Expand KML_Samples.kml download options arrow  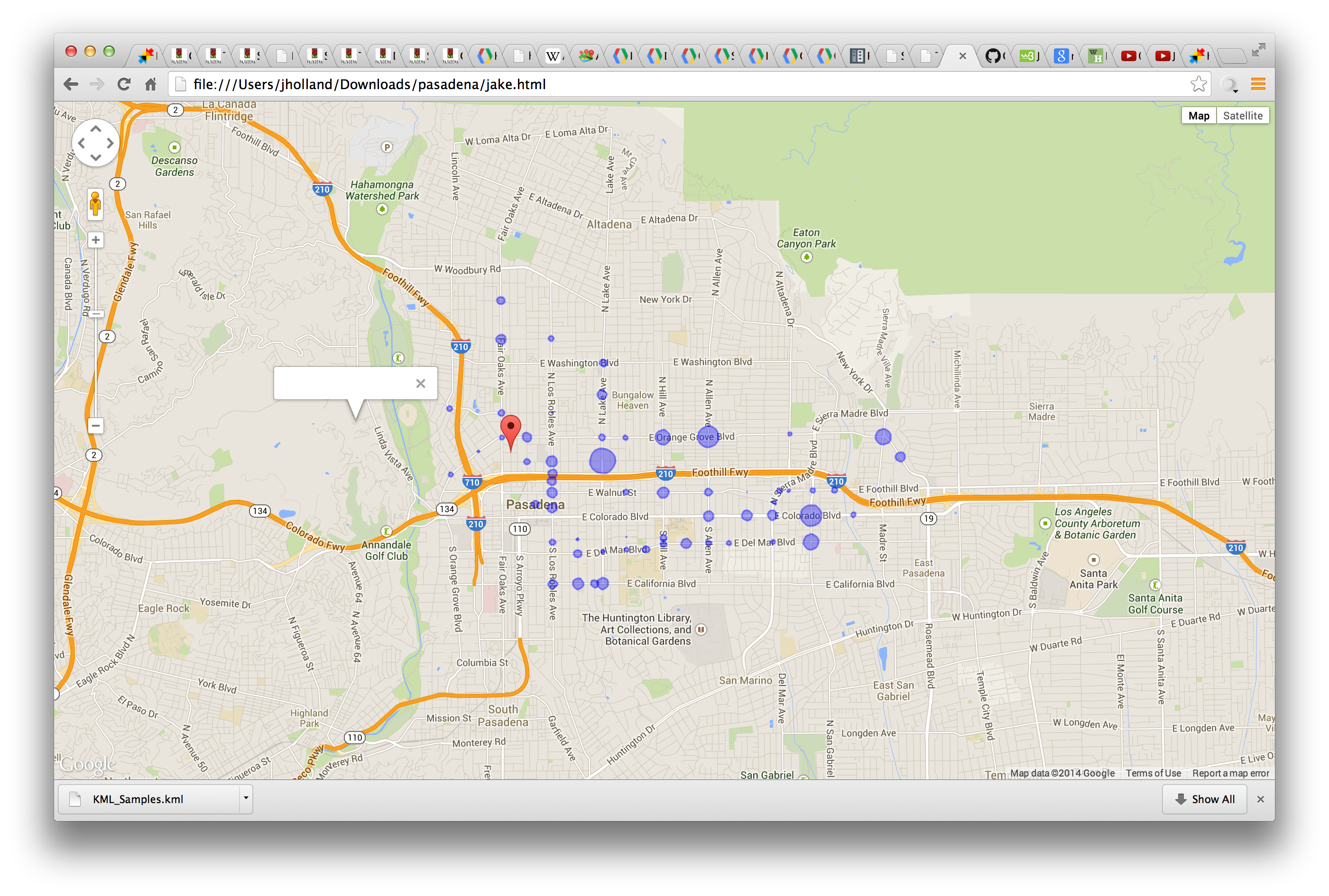tap(246, 798)
